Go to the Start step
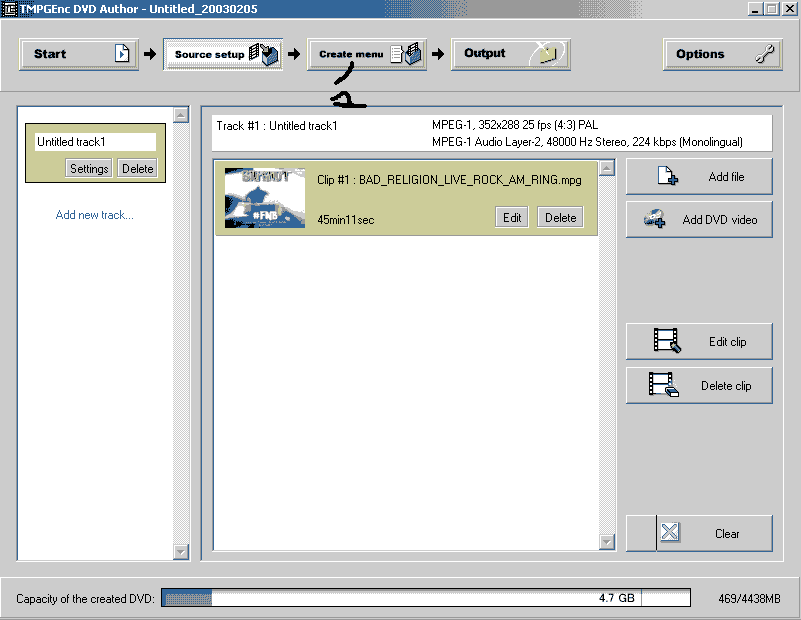The width and height of the screenshot is (801, 620). pos(79,54)
